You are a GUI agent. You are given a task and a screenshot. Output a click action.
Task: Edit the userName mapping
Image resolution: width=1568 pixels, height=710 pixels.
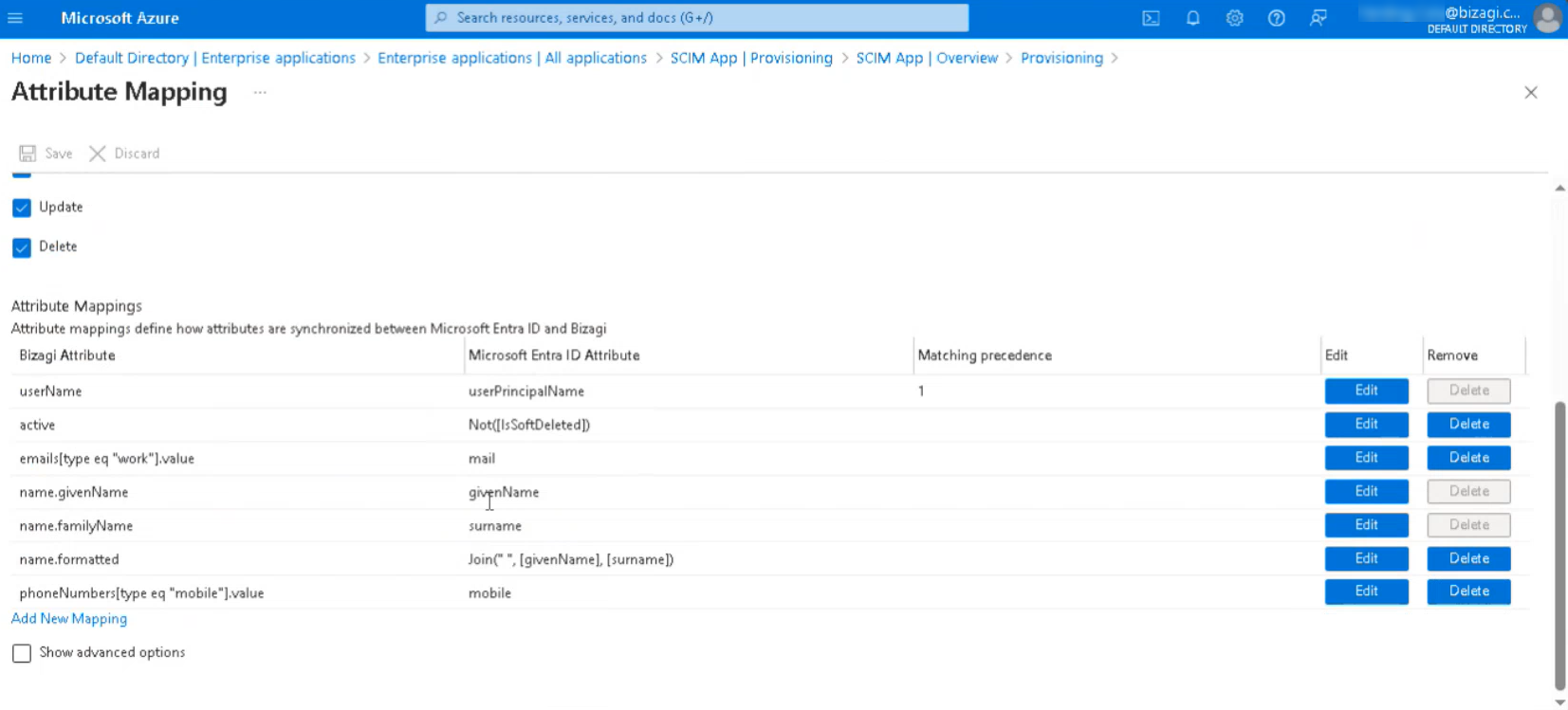1366,391
